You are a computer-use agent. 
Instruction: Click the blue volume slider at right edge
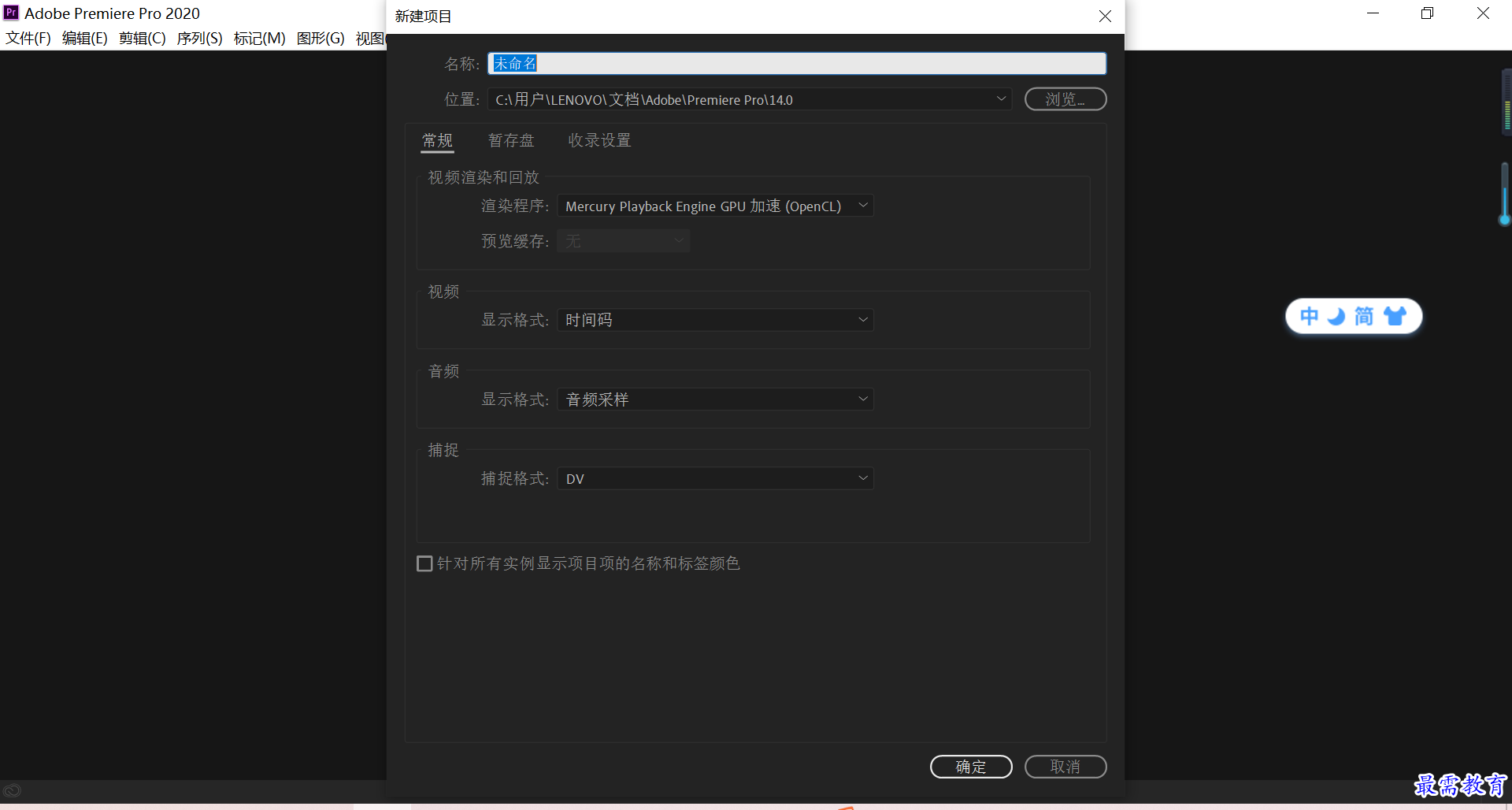(x=1504, y=194)
